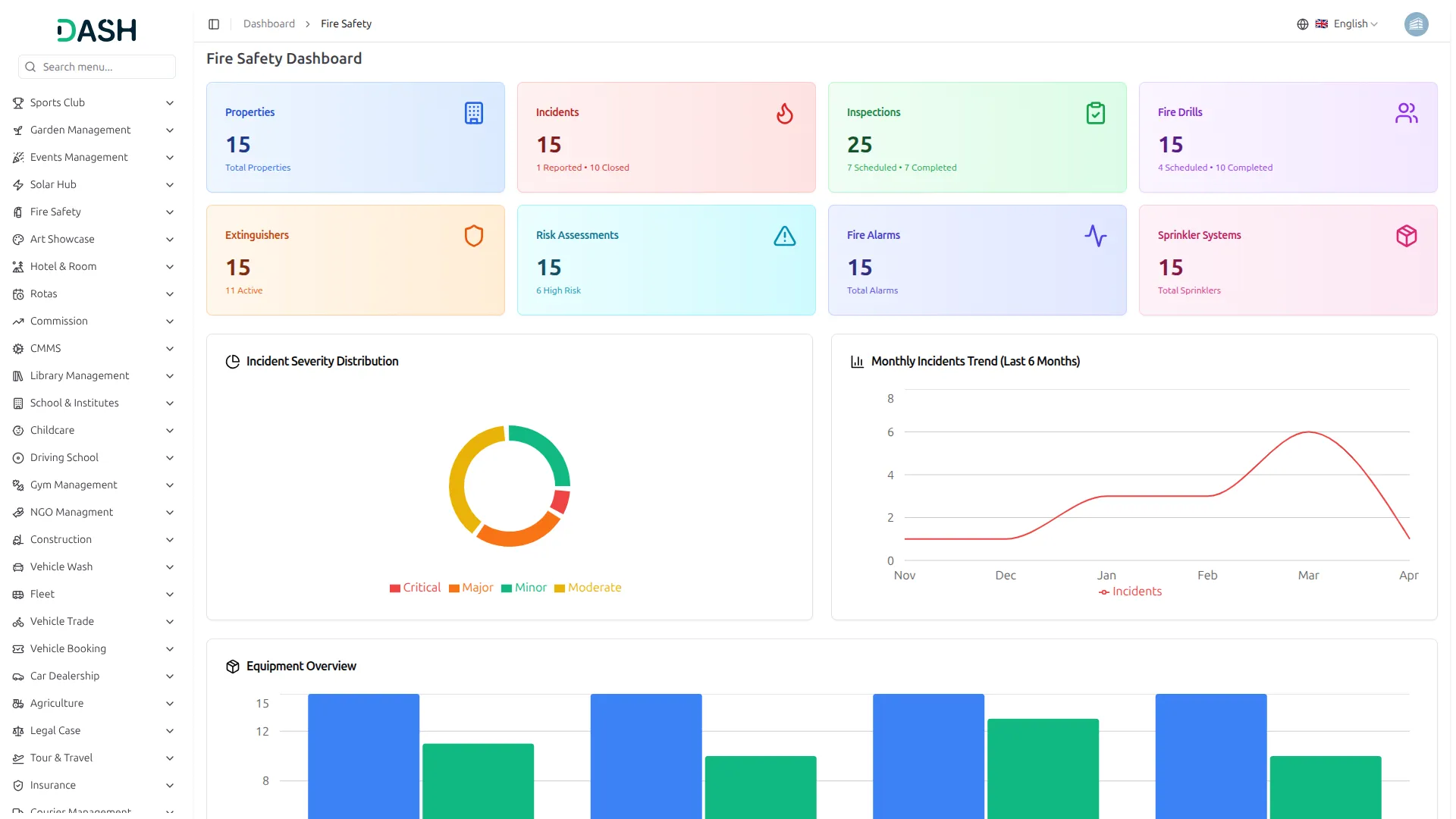
Task: Click the Events Management party icon
Action: tap(18, 158)
